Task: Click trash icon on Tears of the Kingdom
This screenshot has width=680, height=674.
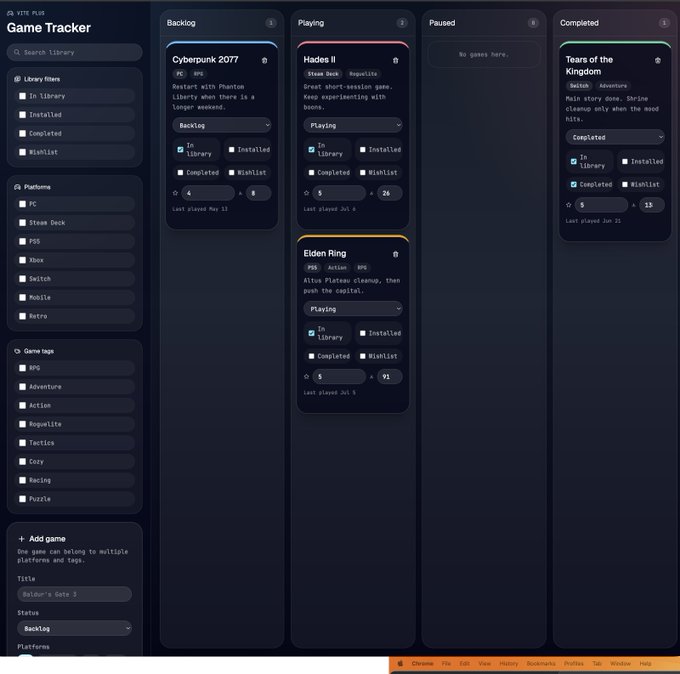Action: click(x=658, y=60)
